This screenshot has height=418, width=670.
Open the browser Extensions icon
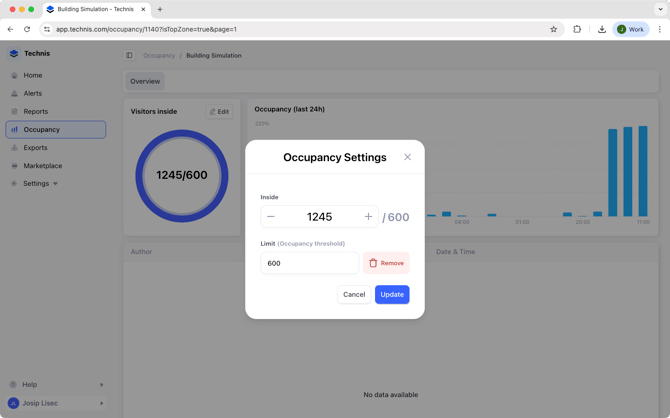click(577, 29)
